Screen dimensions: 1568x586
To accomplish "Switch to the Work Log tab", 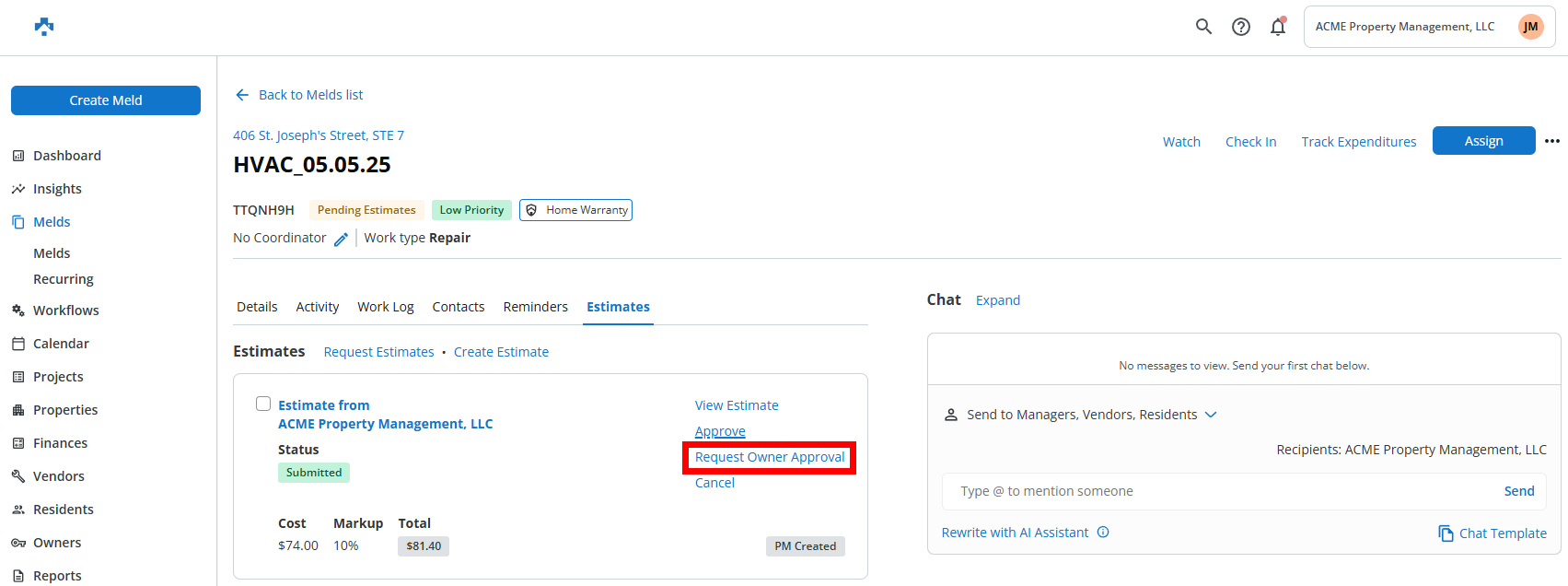I will click(385, 307).
